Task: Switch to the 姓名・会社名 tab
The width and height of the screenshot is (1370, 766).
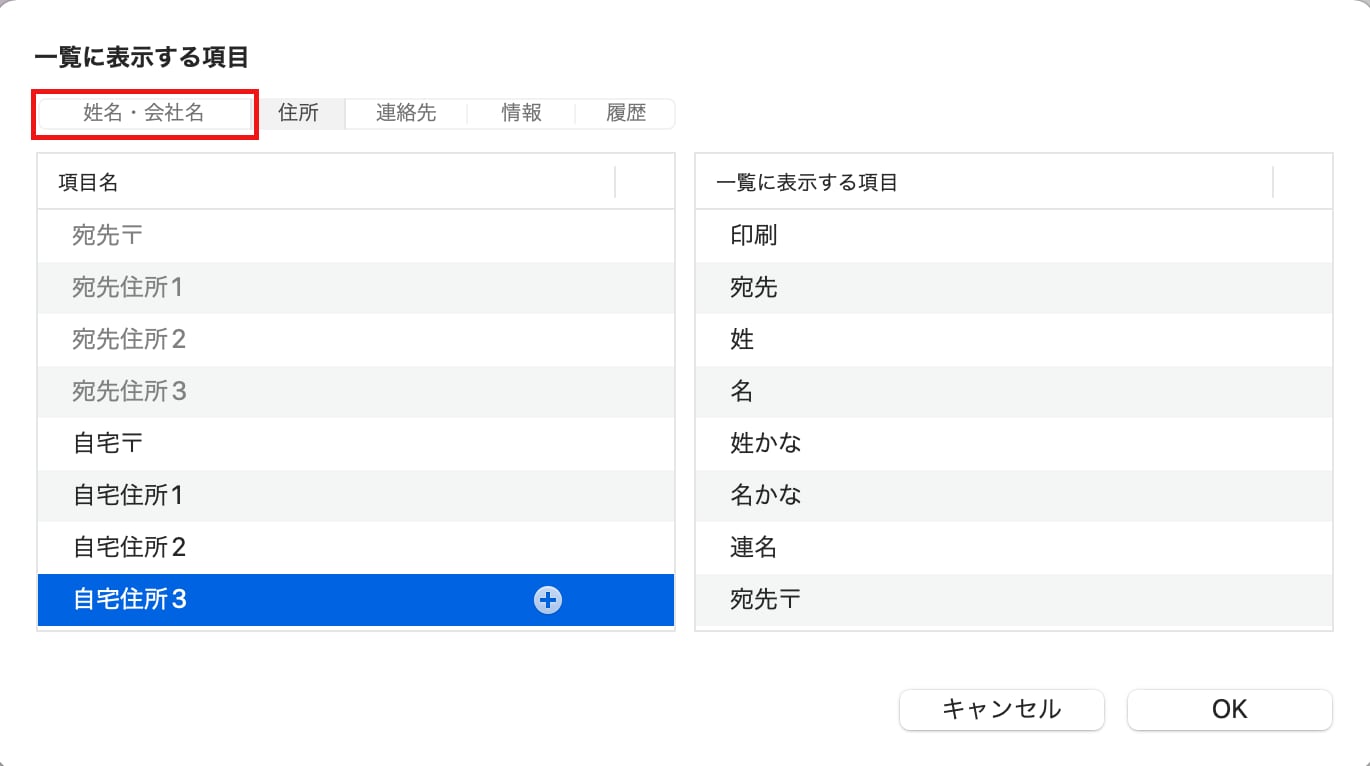Action: (144, 113)
